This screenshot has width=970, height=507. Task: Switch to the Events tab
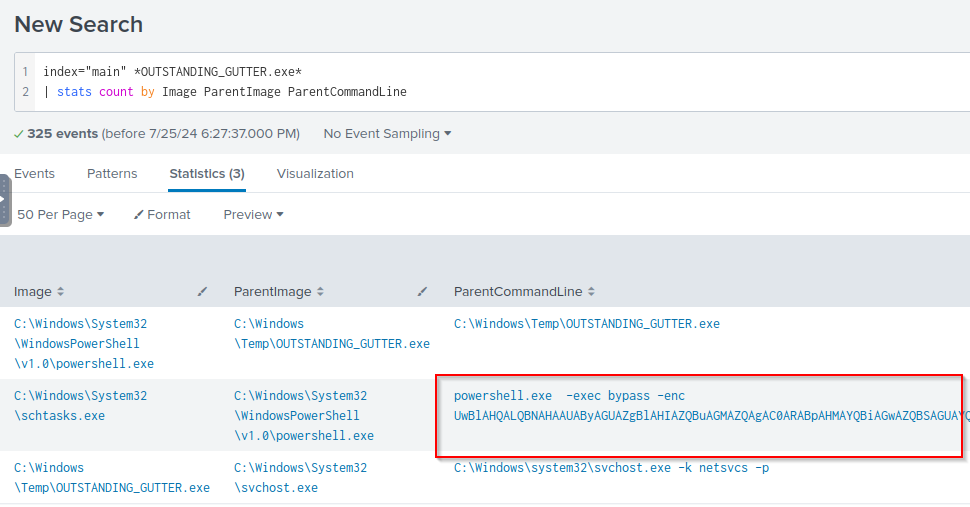[34, 174]
